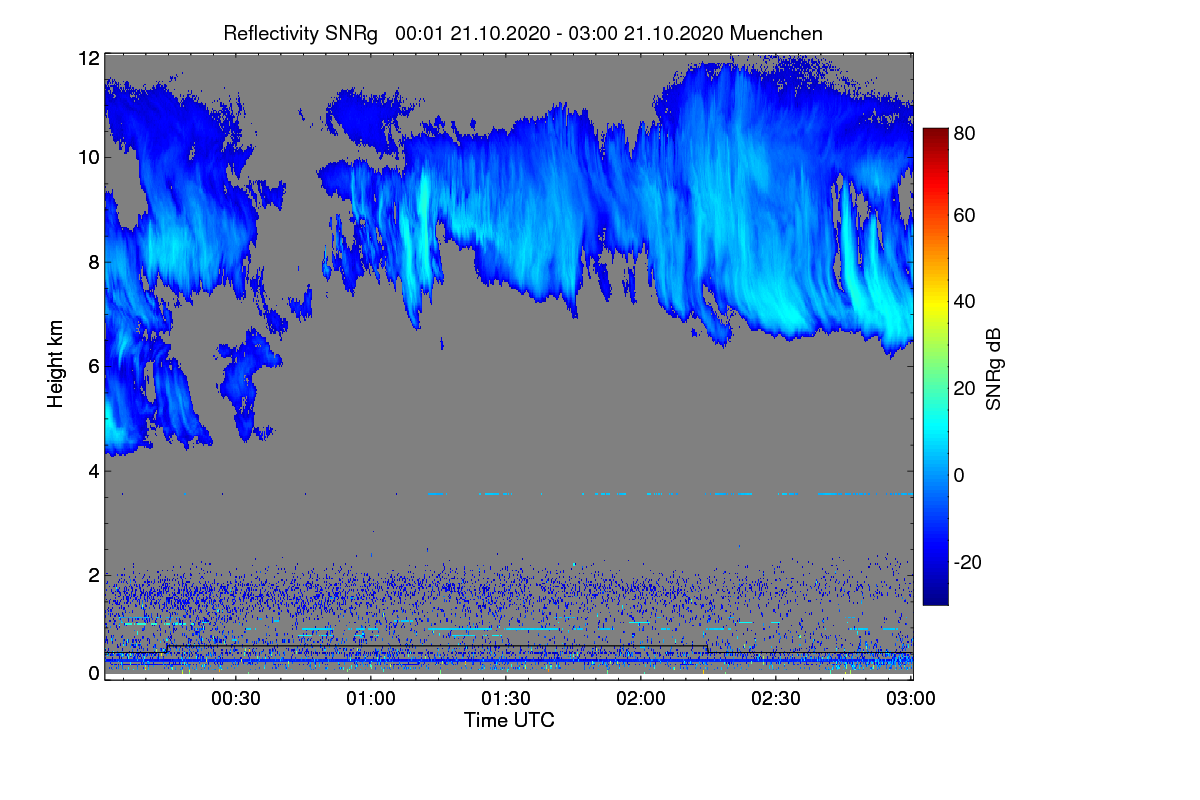
Task: Click the height tick label 8
Action: (93, 262)
